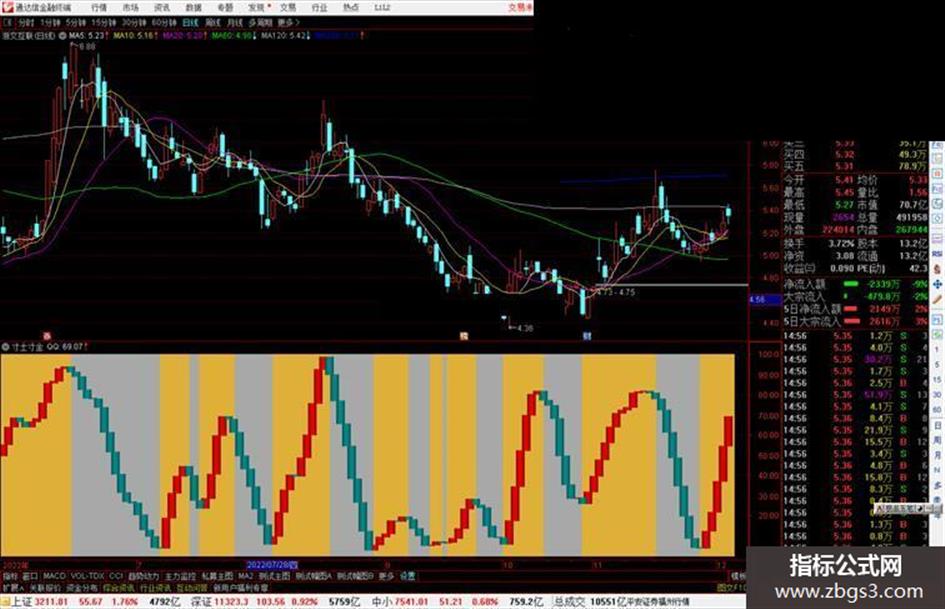This screenshot has height=609, width=945.
Task: Open the 互动问答 link
Action: [x=192, y=587]
